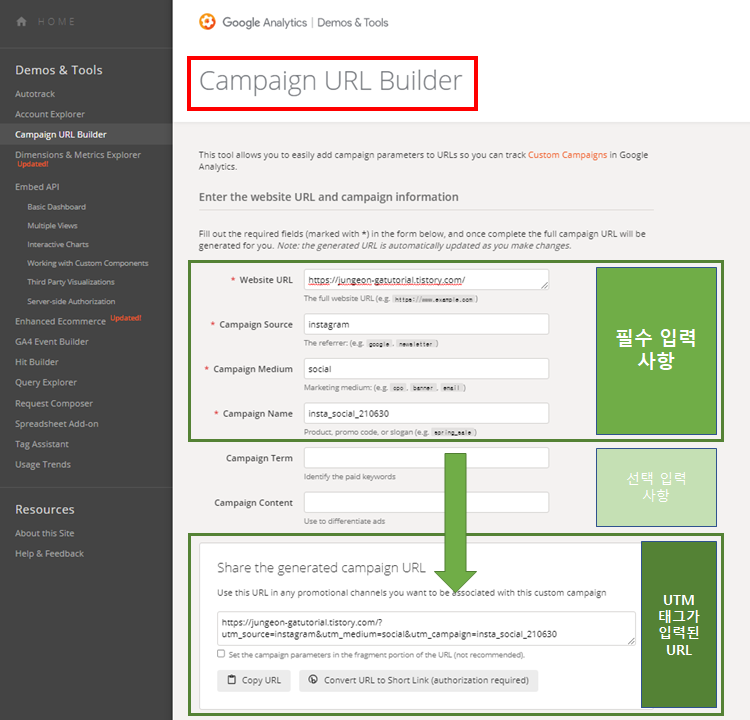Click the Campaign Term field
Image resolution: width=750 pixels, height=720 pixels.
pyautogui.click(x=426, y=458)
